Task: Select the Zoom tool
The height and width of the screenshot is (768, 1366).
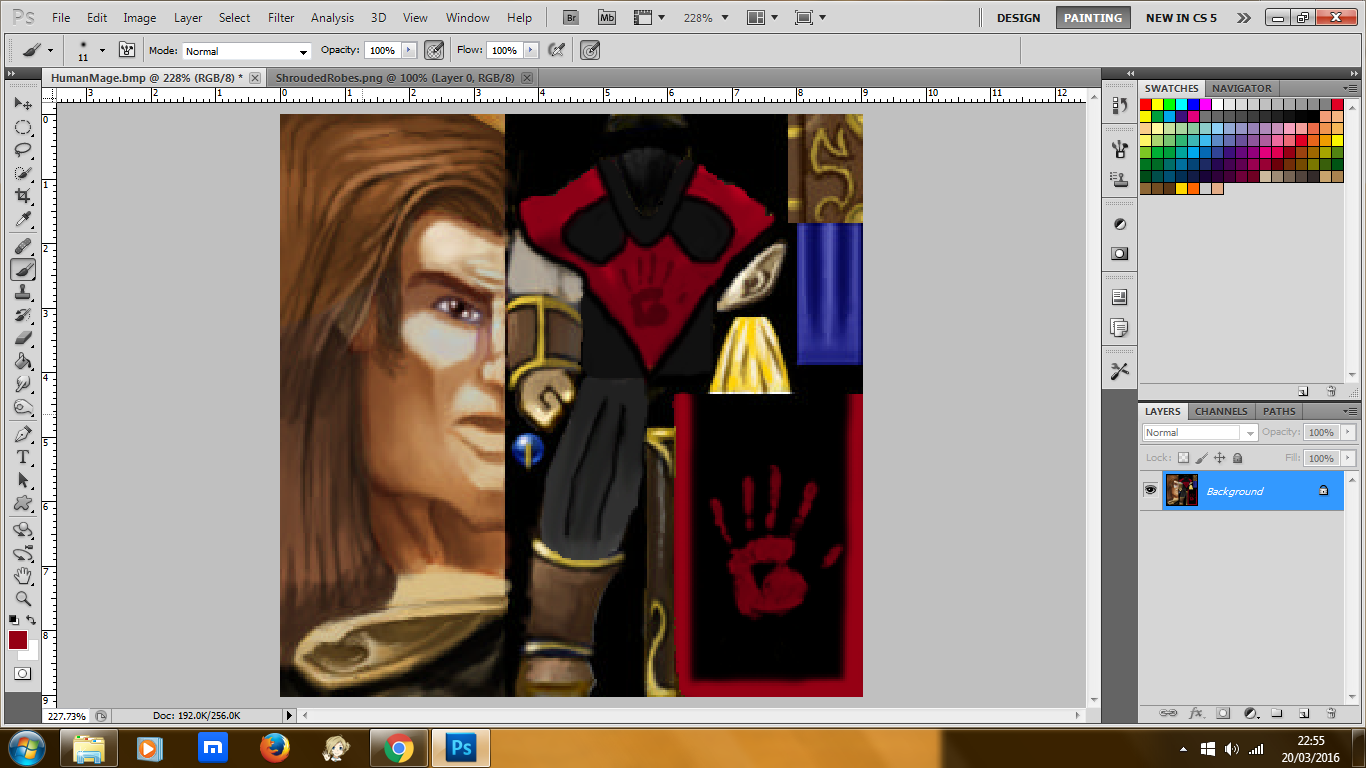Action: [23, 599]
